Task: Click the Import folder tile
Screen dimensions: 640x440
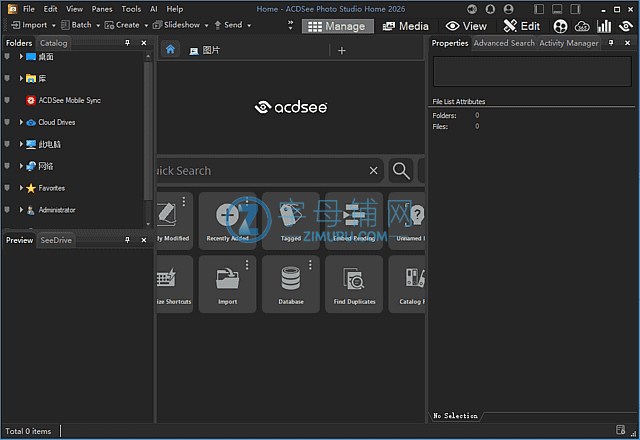Action: click(x=227, y=284)
